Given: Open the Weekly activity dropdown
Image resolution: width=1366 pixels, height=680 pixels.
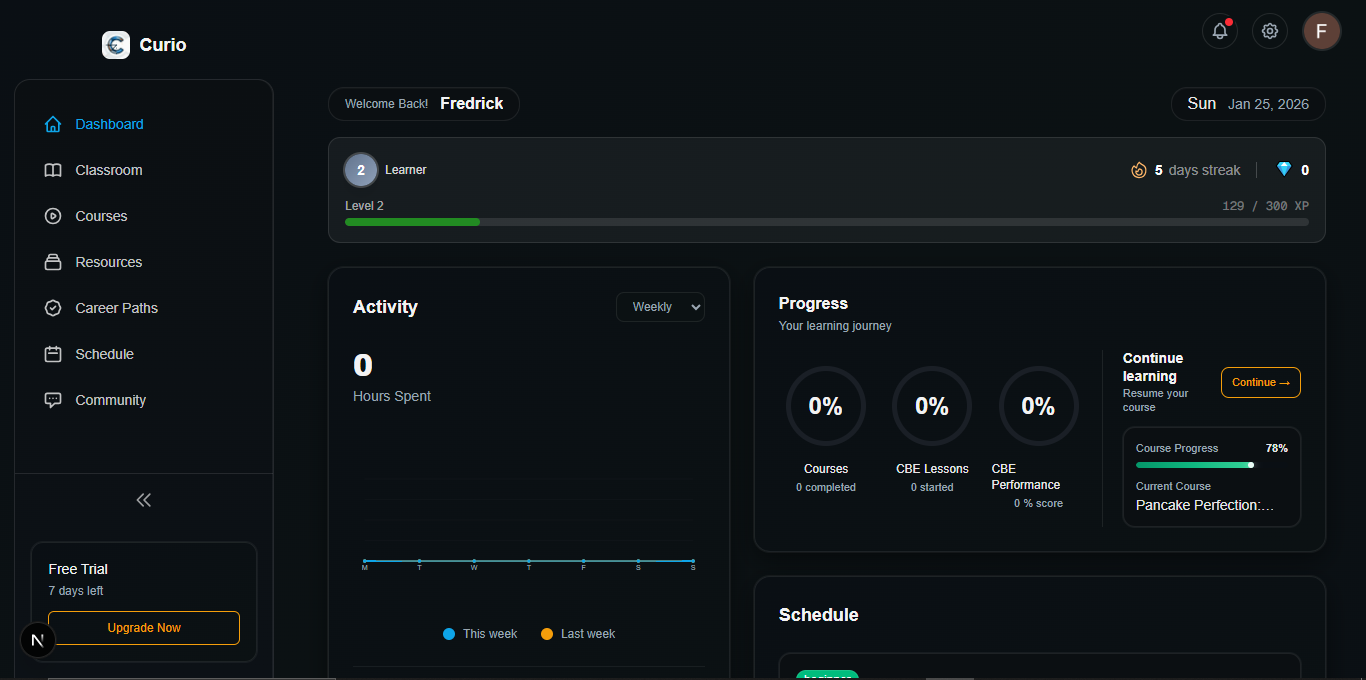Looking at the screenshot, I should pyautogui.click(x=660, y=307).
